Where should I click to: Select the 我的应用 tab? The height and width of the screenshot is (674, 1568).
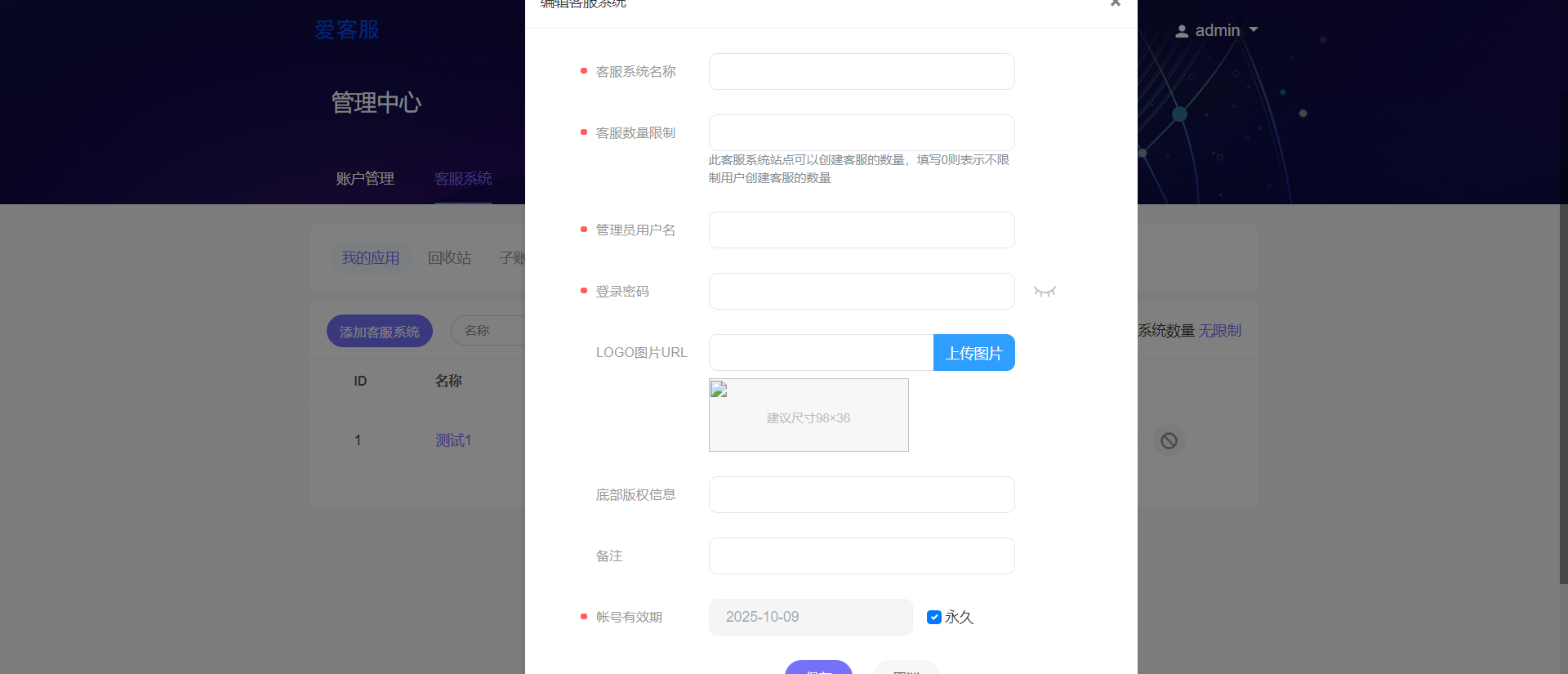click(370, 258)
